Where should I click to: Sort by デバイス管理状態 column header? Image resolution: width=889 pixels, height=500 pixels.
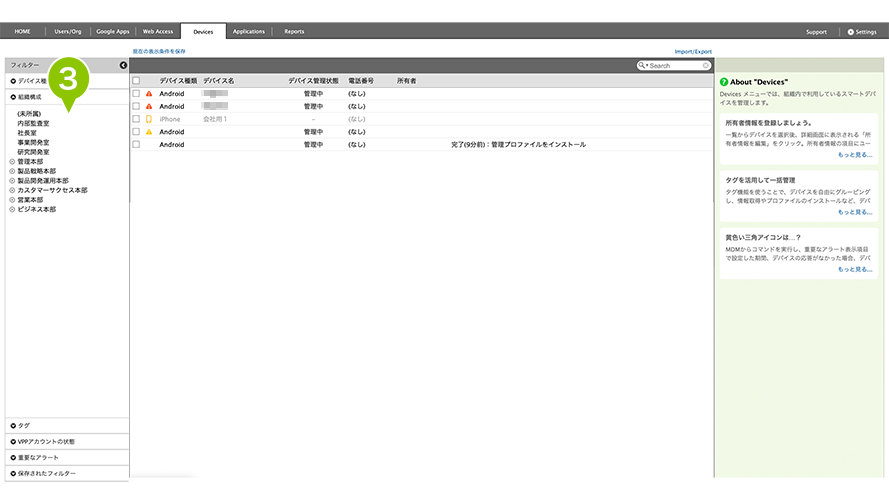pyautogui.click(x=314, y=81)
